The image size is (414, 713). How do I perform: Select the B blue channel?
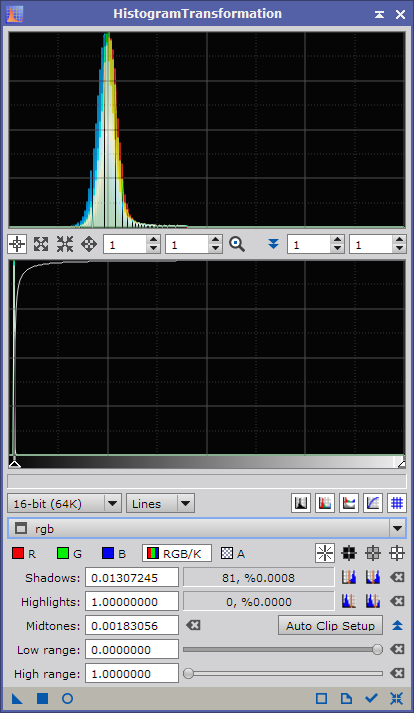pos(114,553)
